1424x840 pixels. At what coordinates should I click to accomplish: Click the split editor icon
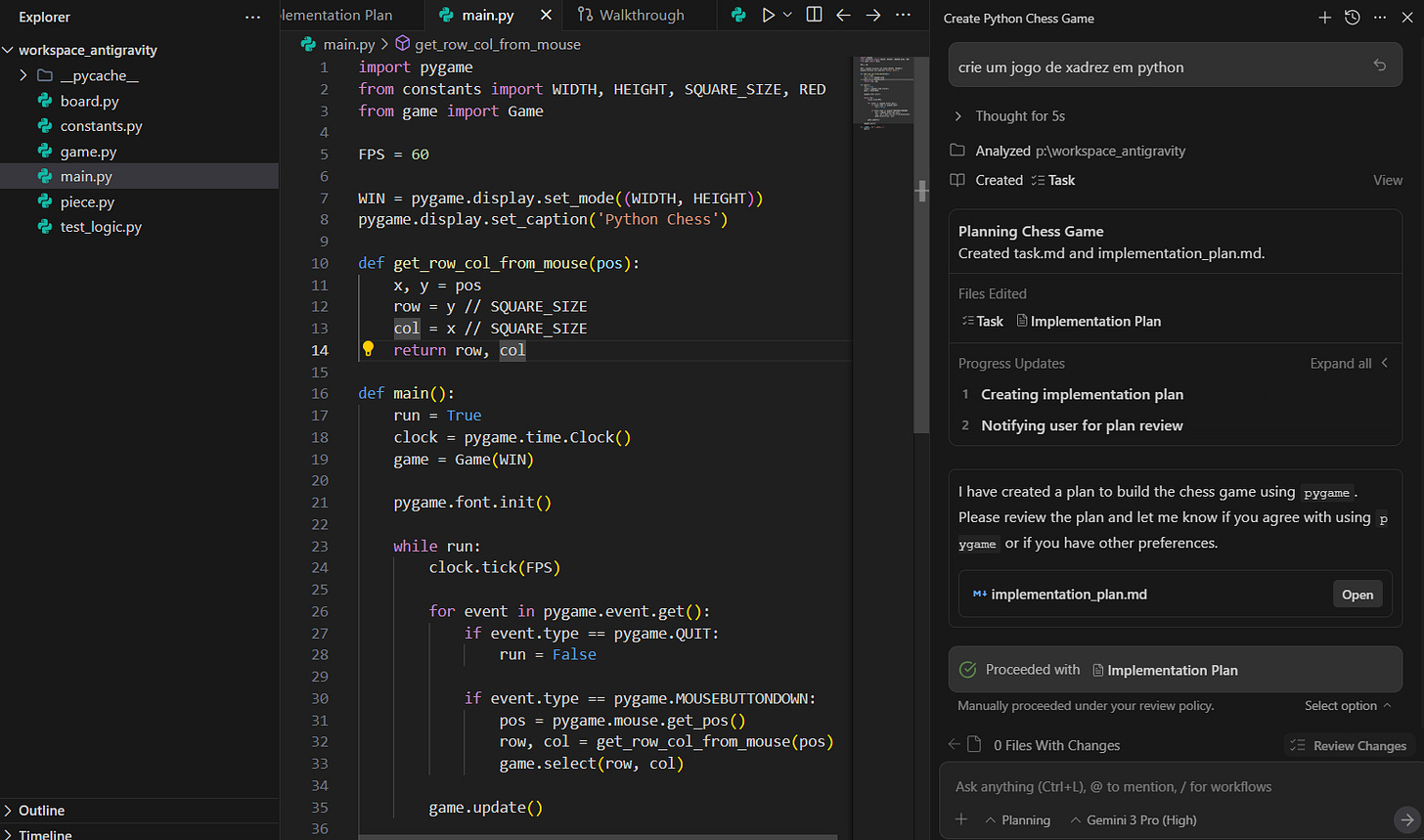click(x=814, y=15)
